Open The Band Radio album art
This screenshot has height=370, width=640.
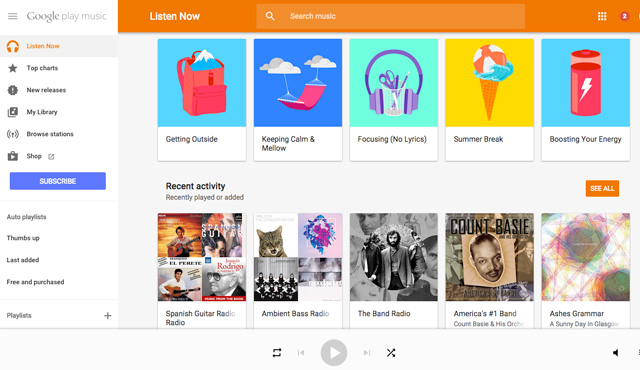(x=394, y=257)
